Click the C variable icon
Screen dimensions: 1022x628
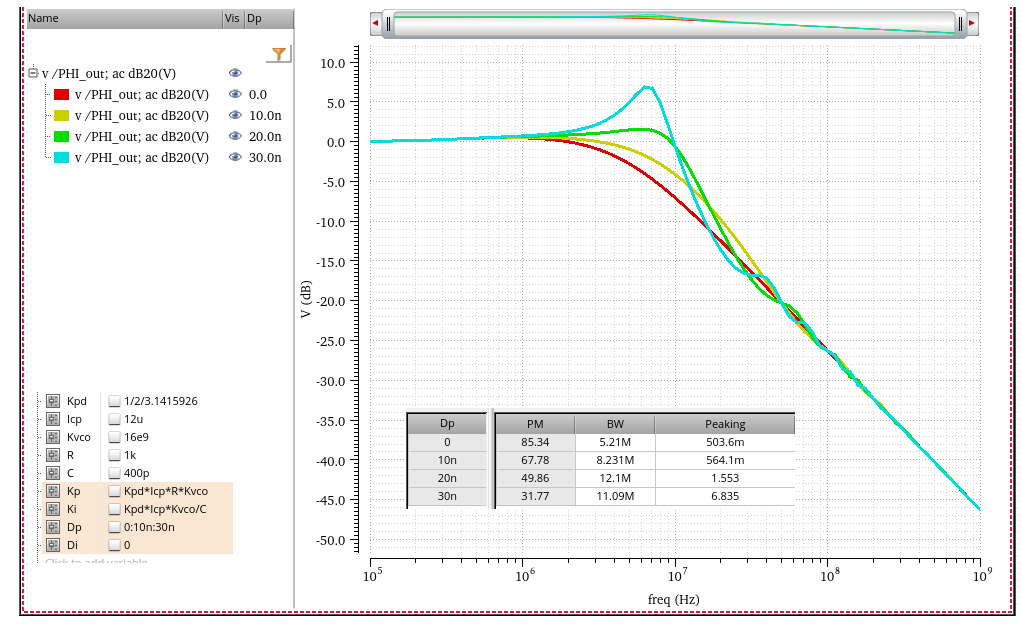53,473
